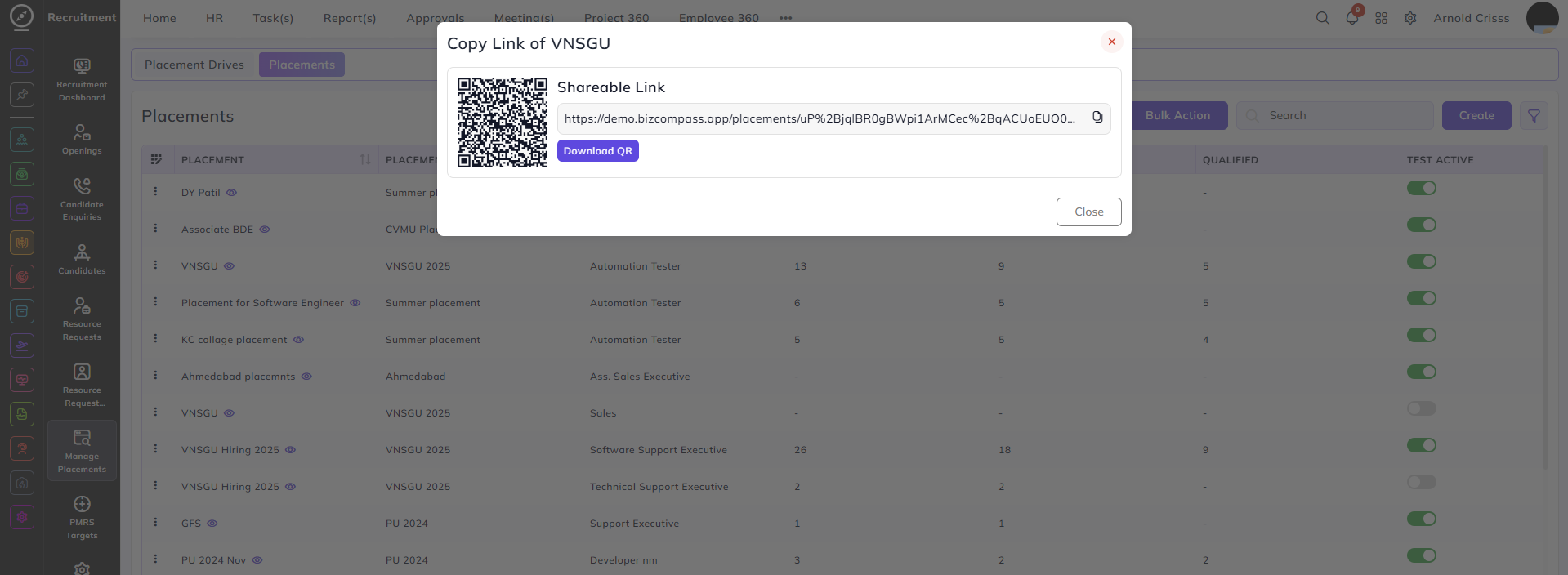Click the shareable link URL field
This screenshot has width=1568, height=575.
pyautogui.click(x=833, y=118)
